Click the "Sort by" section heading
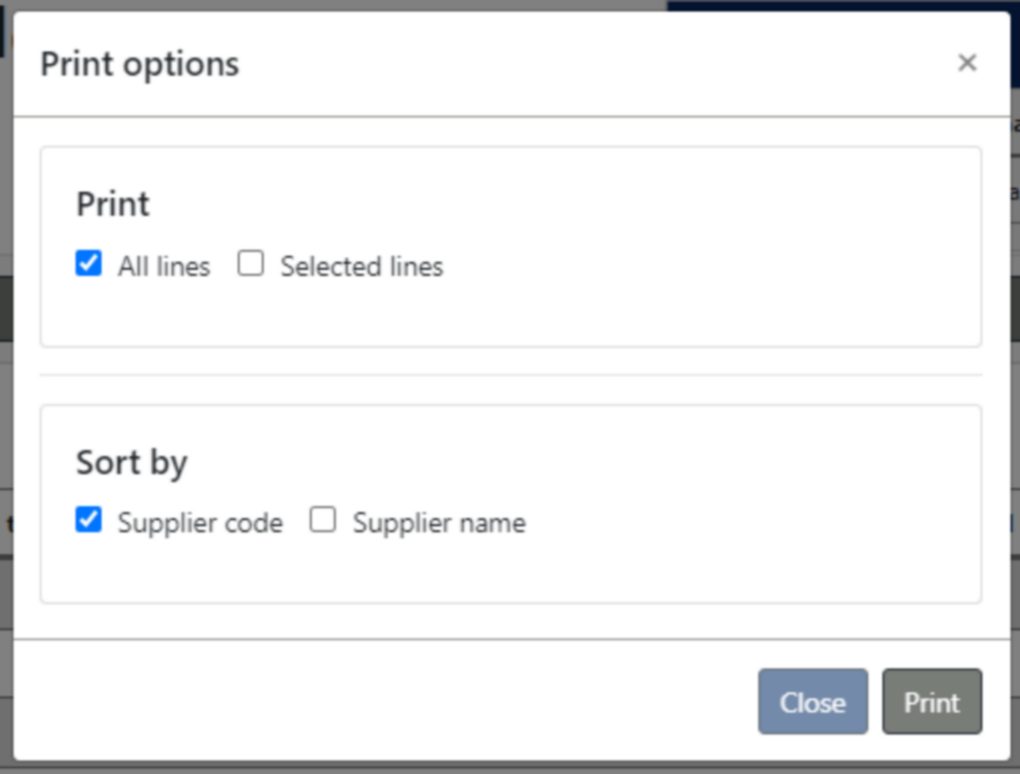1020x774 pixels. pyautogui.click(x=132, y=462)
